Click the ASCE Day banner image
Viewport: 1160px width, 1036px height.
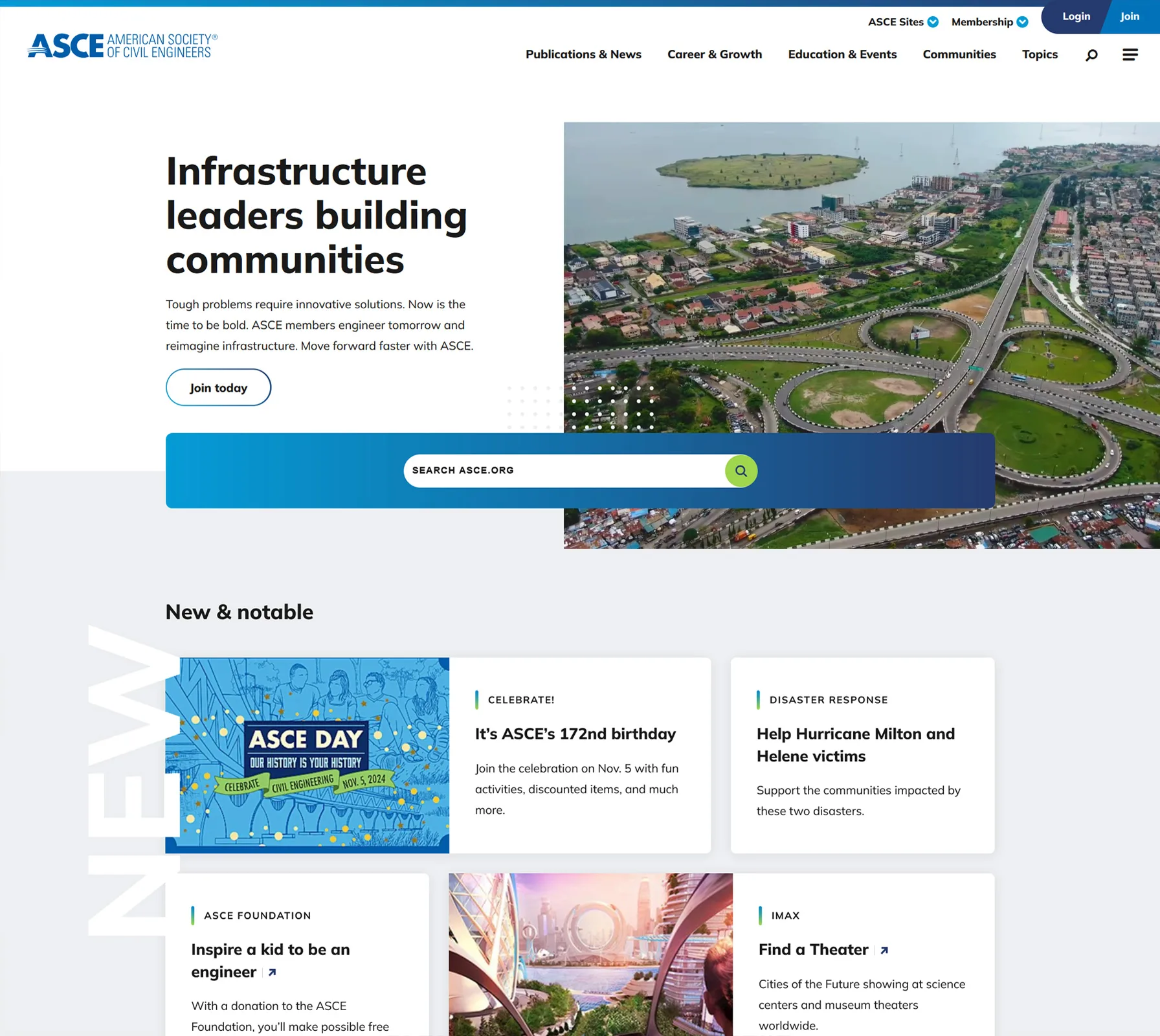[x=307, y=756]
